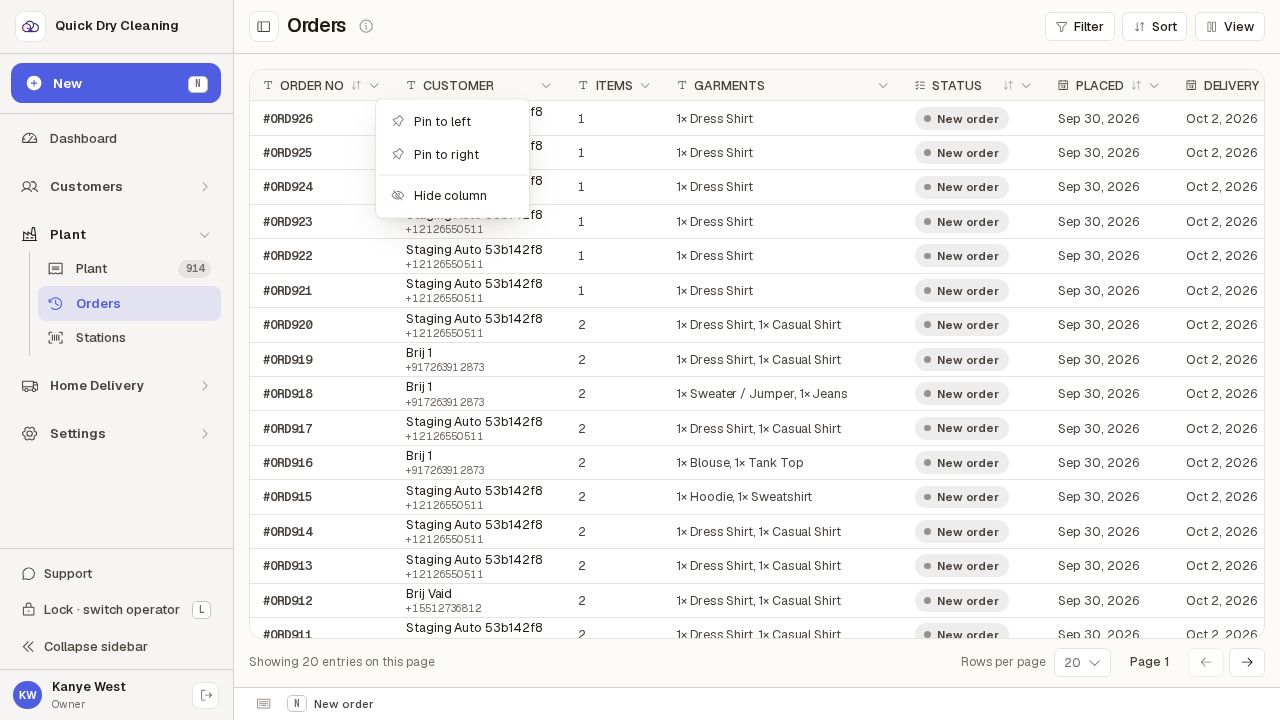Screen dimensions: 1280x720
Task: Expand the Settings section
Action: click(116, 434)
